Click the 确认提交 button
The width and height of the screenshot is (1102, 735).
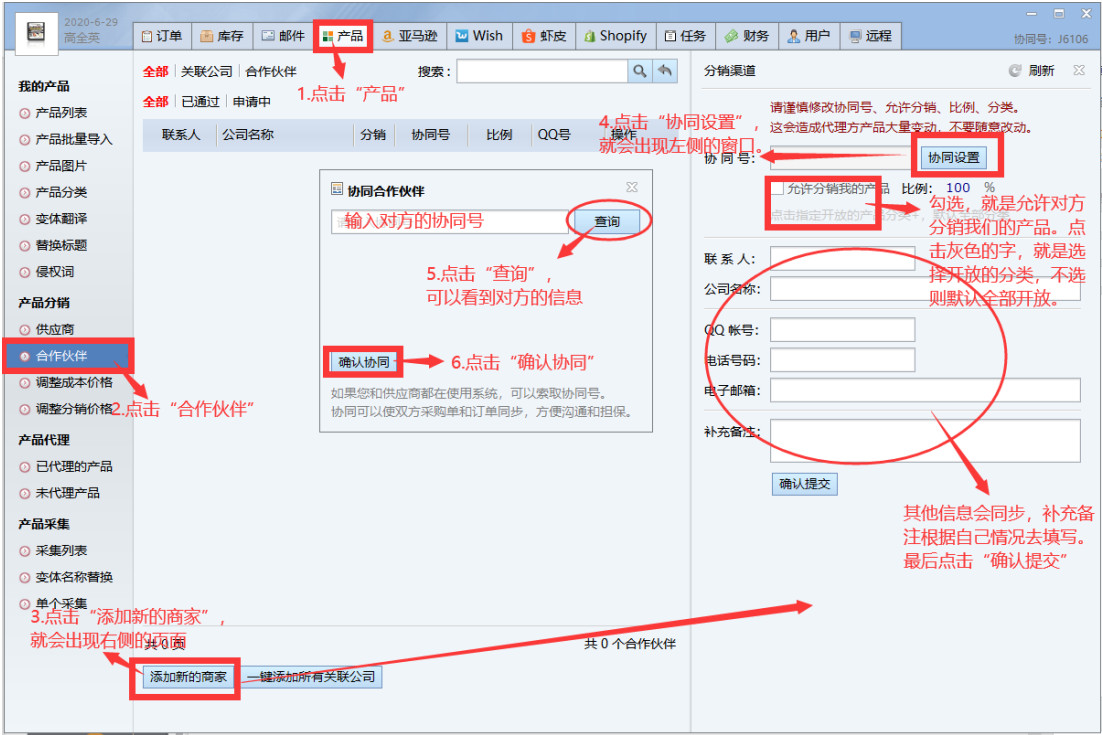804,484
